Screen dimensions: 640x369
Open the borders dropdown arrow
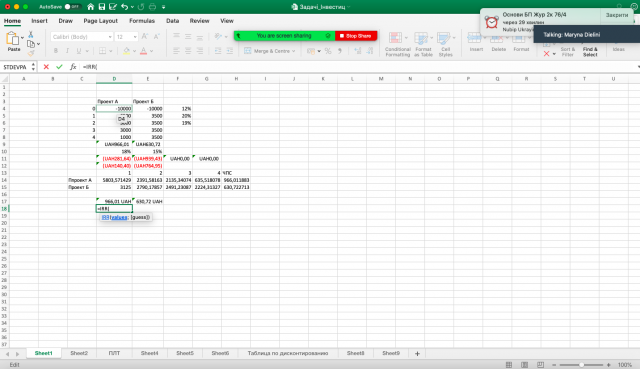110,51
